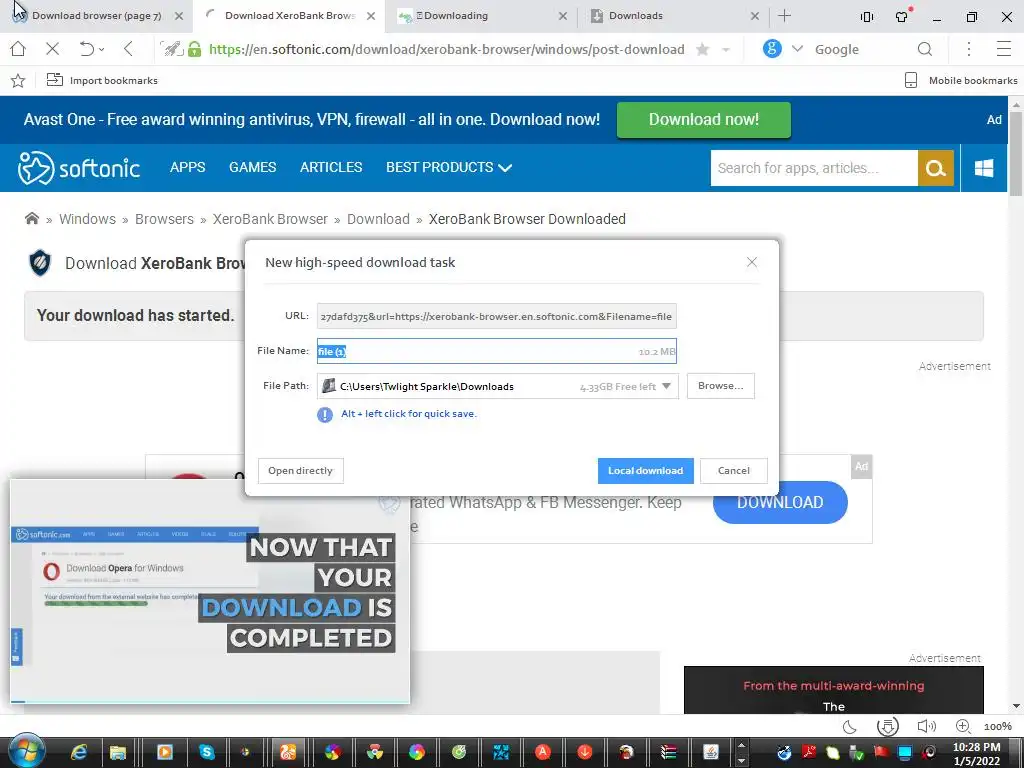Open the hamburger main menu
The image size is (1024, 768).
[1004, 49]
